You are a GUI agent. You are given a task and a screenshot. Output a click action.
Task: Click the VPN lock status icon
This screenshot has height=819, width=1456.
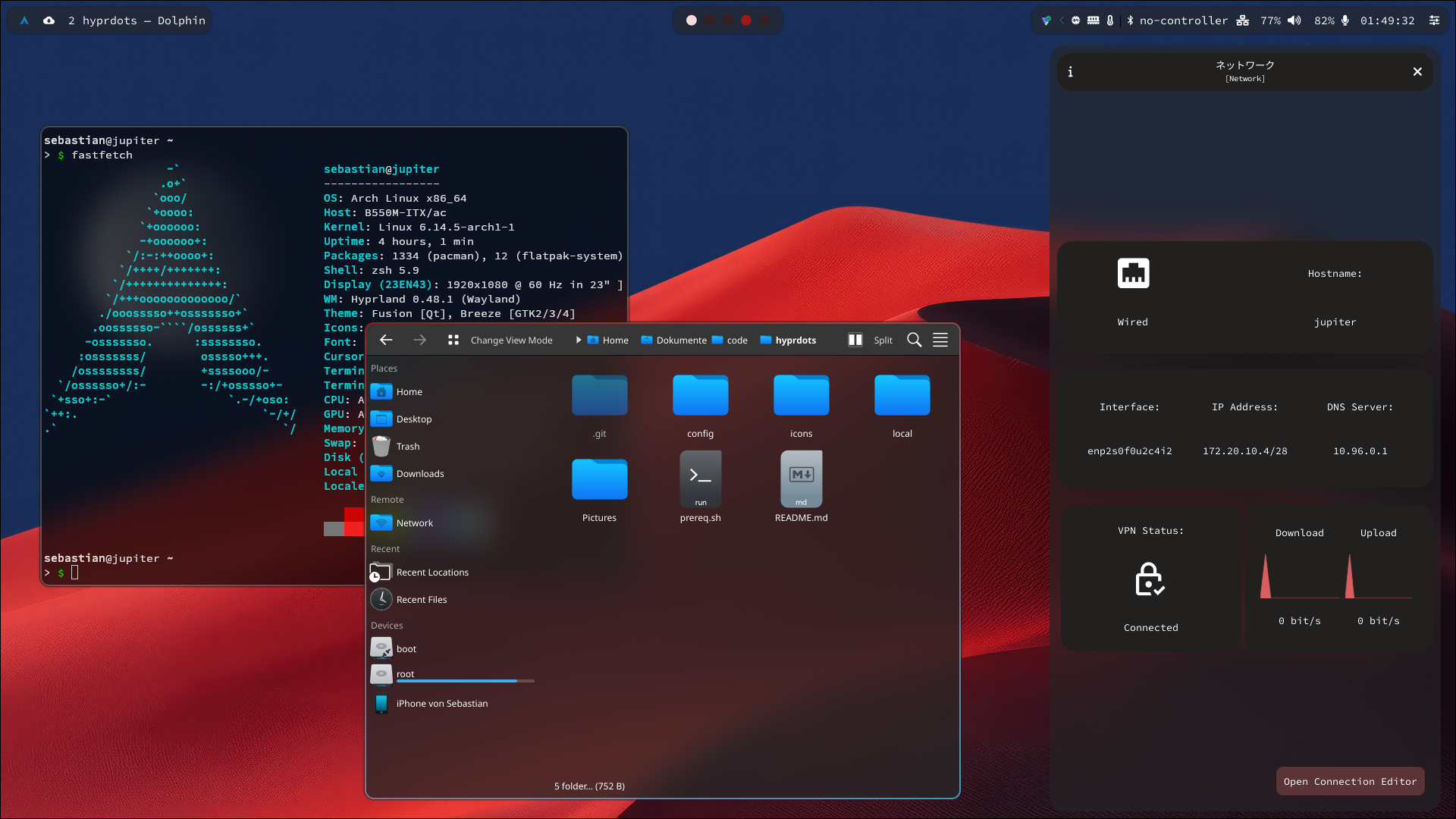1150,579
